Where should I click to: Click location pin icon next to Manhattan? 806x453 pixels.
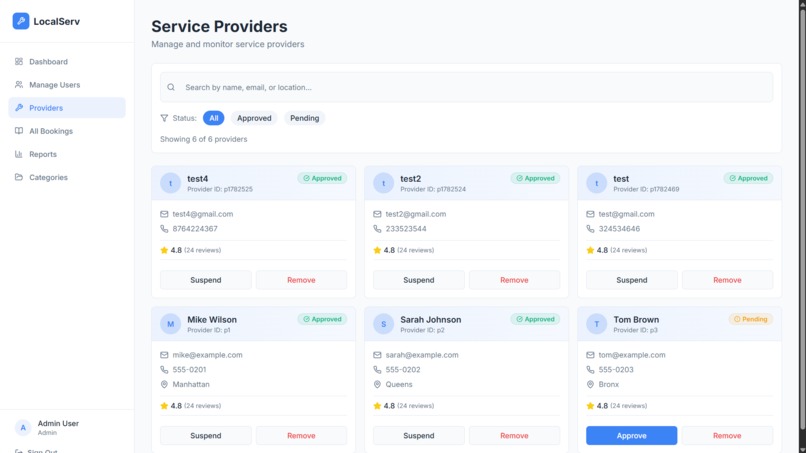click(164, 385)
